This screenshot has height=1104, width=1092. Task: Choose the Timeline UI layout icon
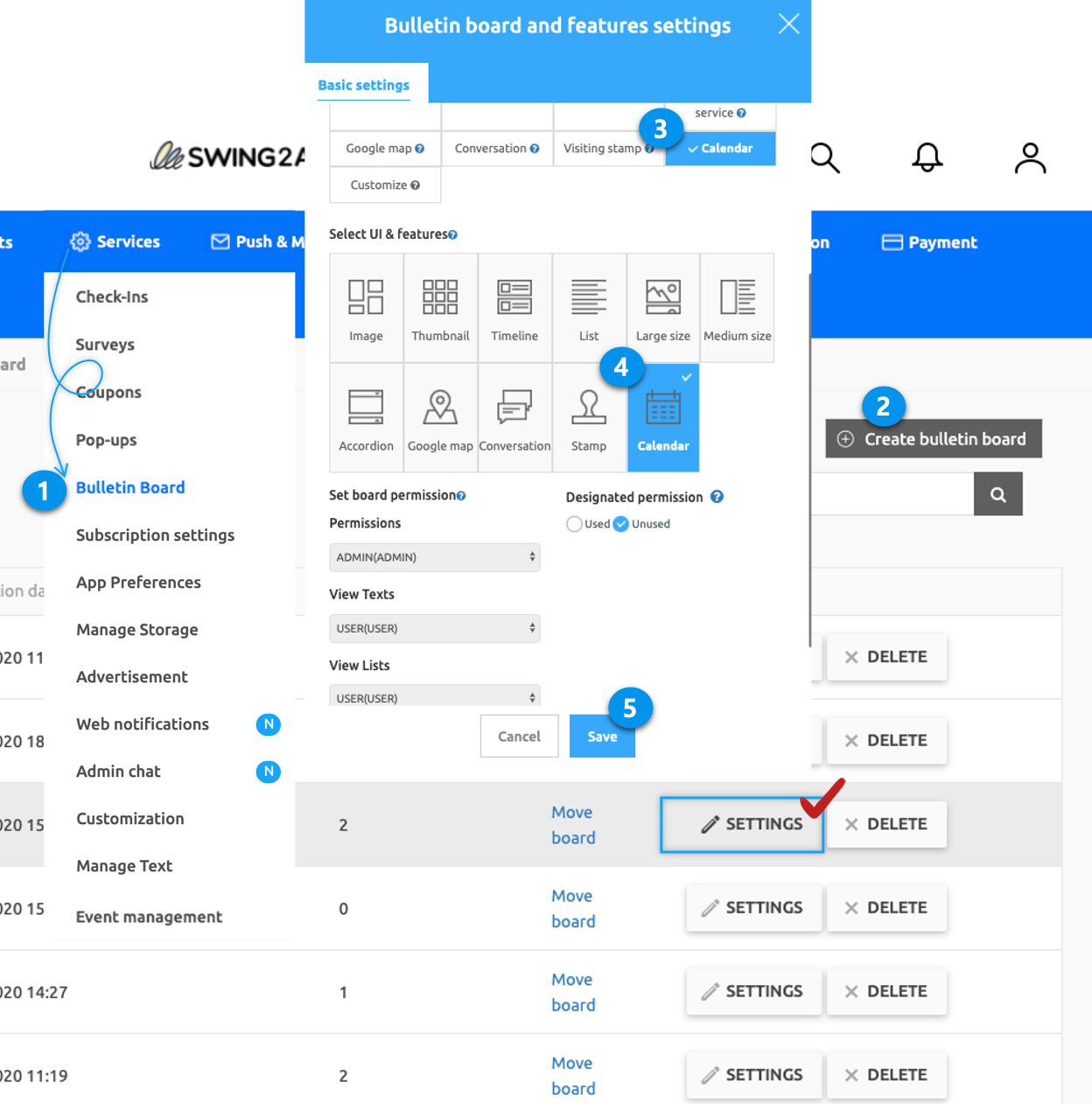click(514, 308)
